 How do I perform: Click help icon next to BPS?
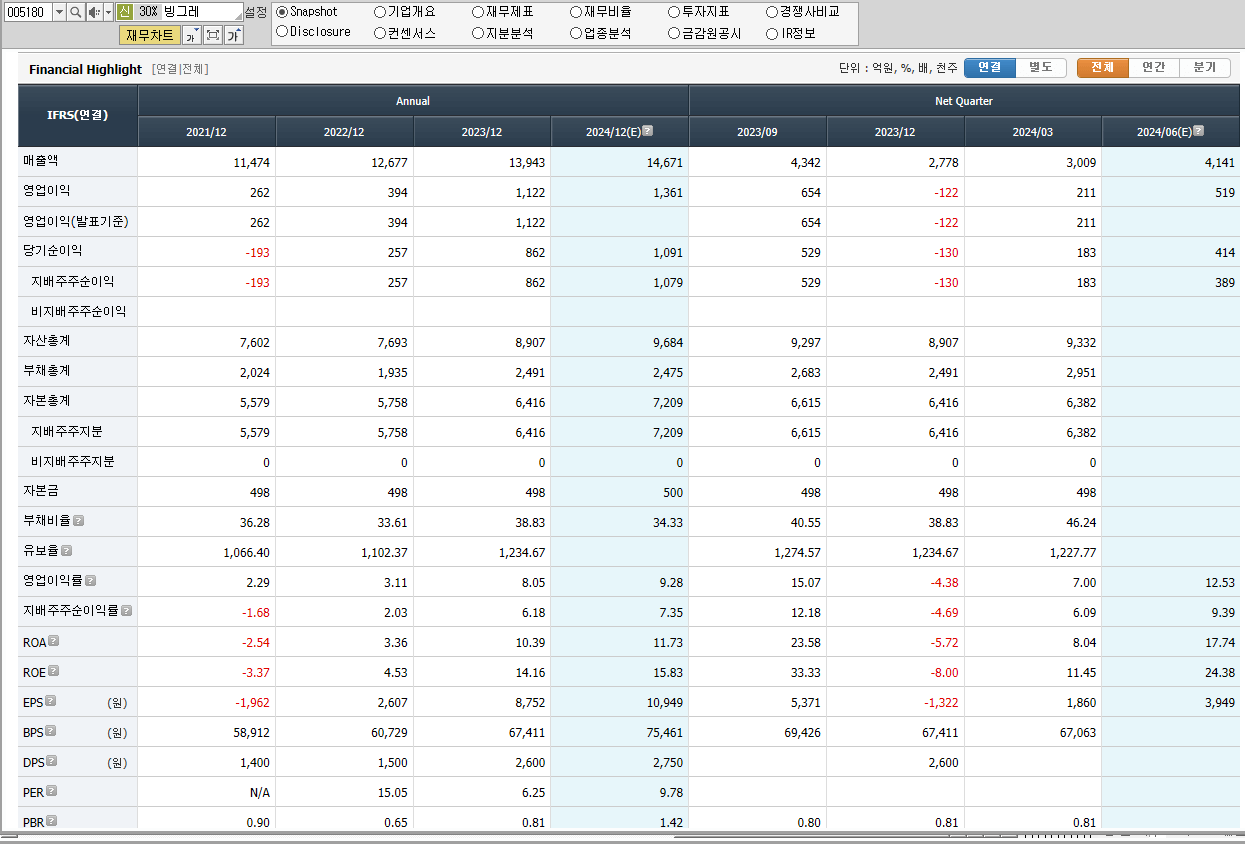[50, 730]
